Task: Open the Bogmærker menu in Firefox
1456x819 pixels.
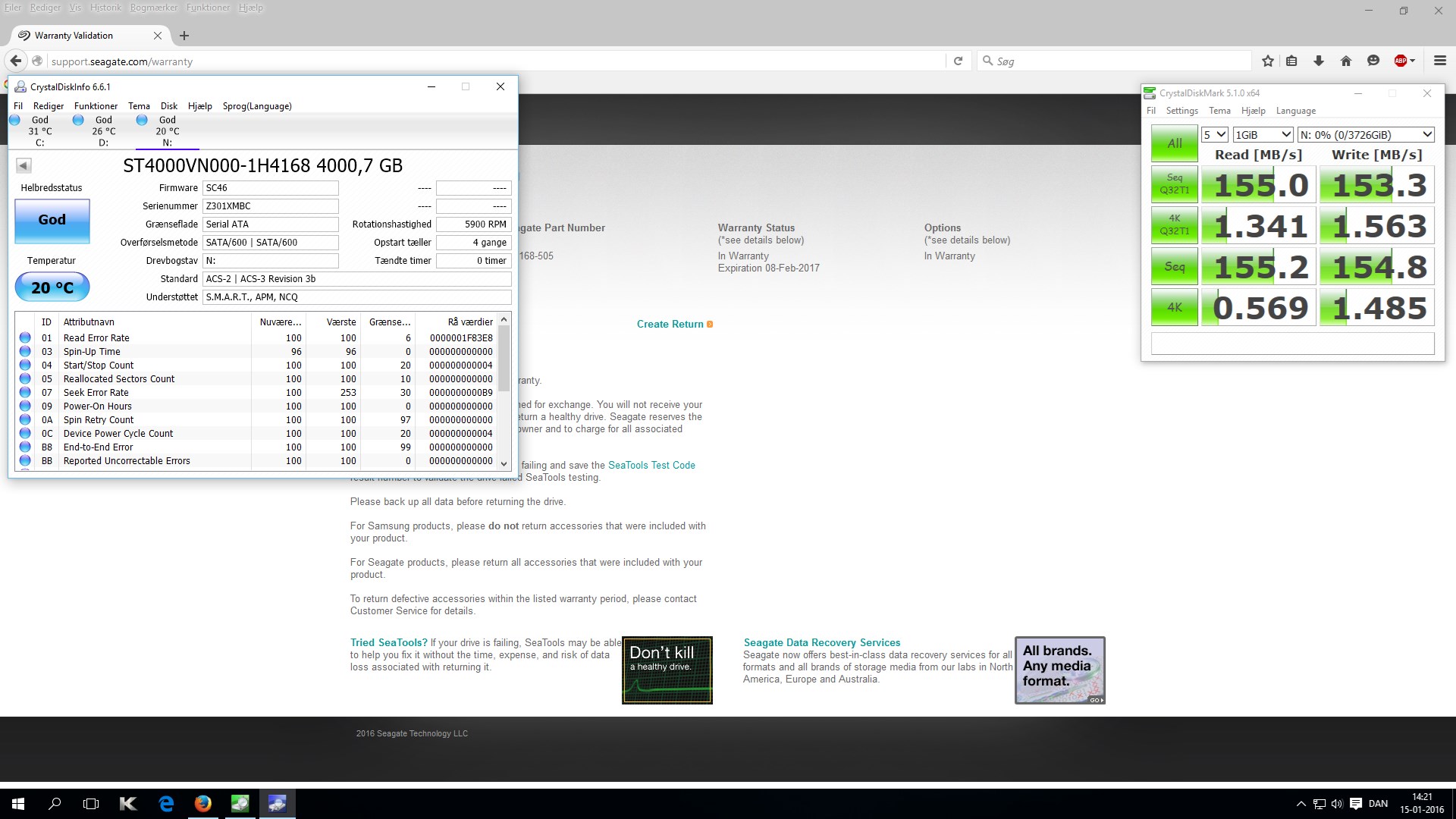Action: [153, 8]
